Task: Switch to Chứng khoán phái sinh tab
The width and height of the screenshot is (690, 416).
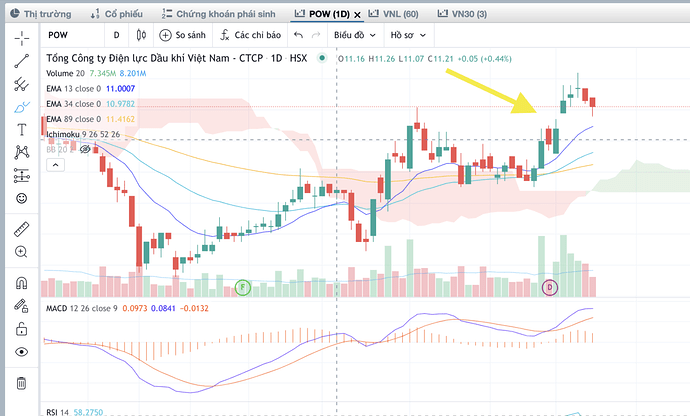Action: [218, 14]
